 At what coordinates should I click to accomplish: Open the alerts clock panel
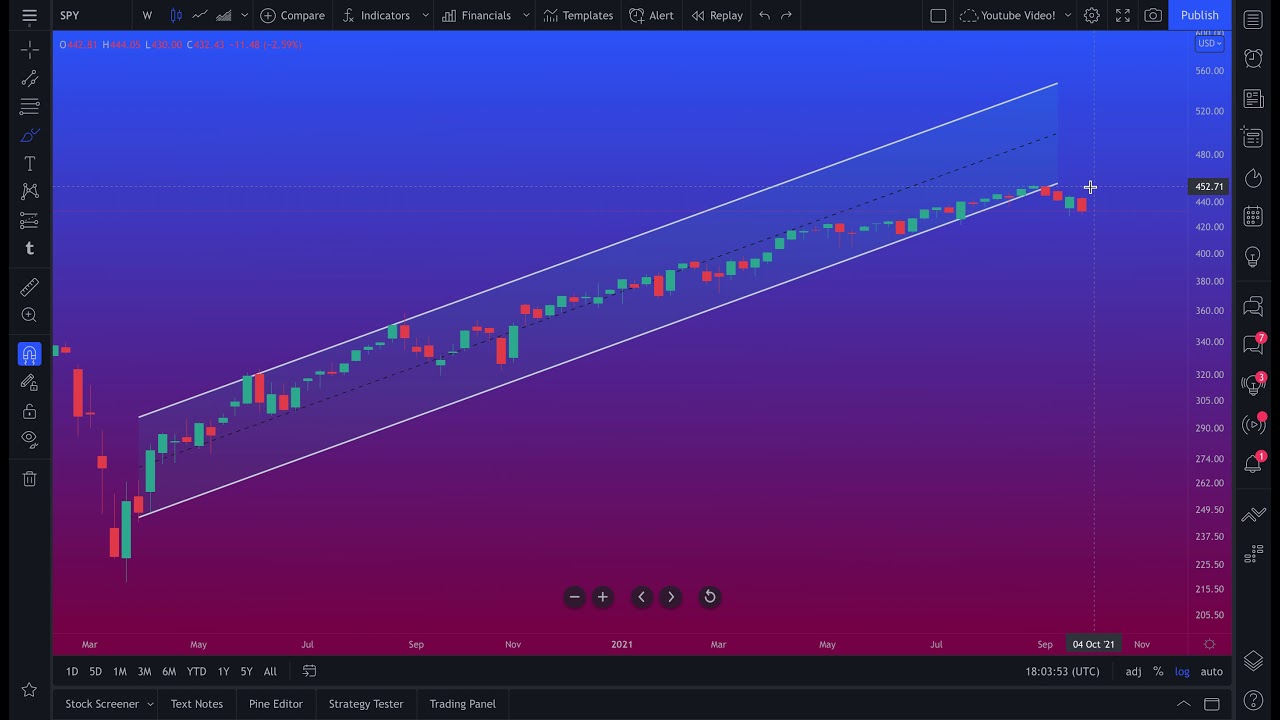coord(1253,58)
